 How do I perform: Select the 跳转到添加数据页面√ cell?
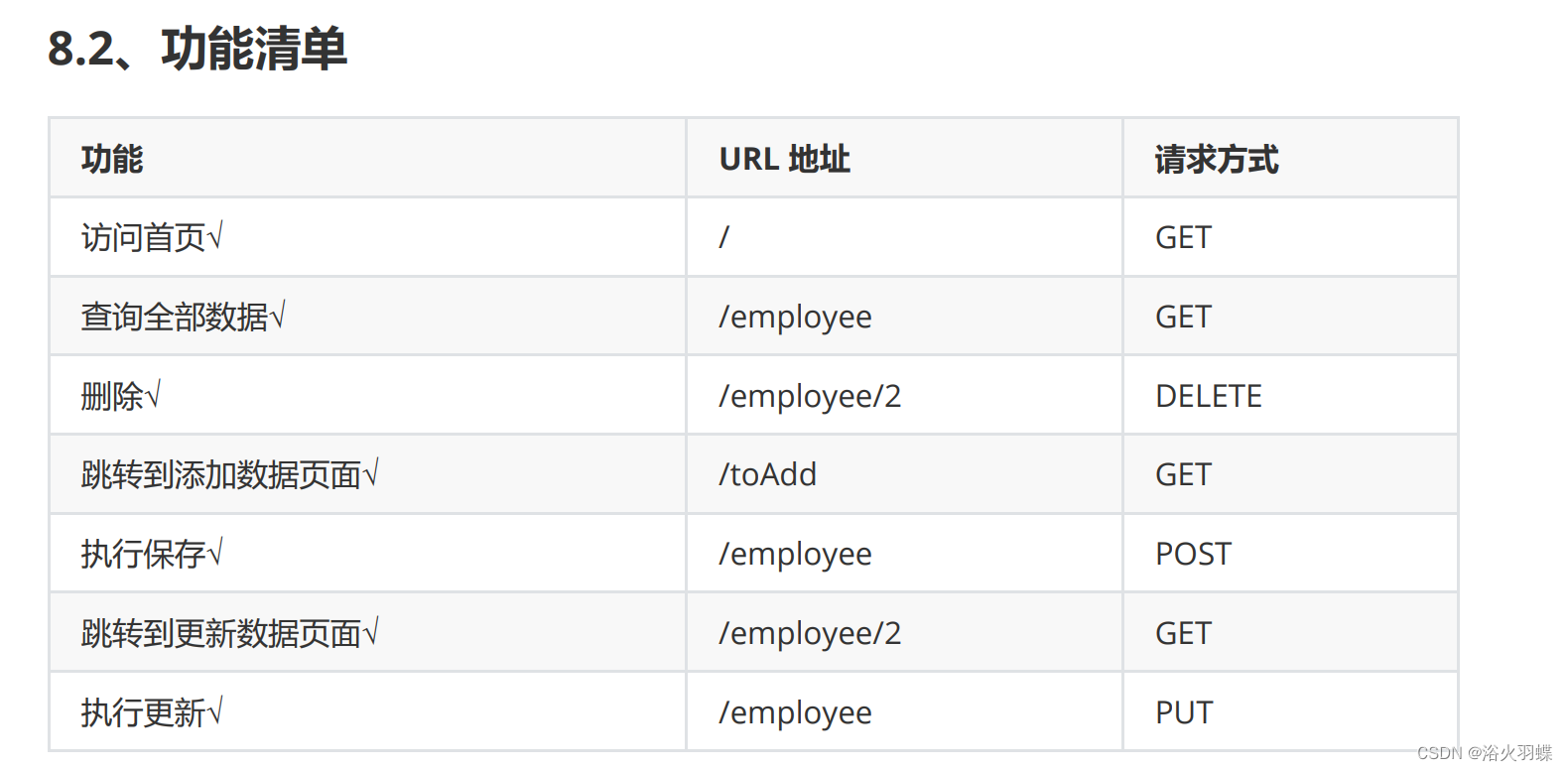pyautogui.click(x=229, y=474)
